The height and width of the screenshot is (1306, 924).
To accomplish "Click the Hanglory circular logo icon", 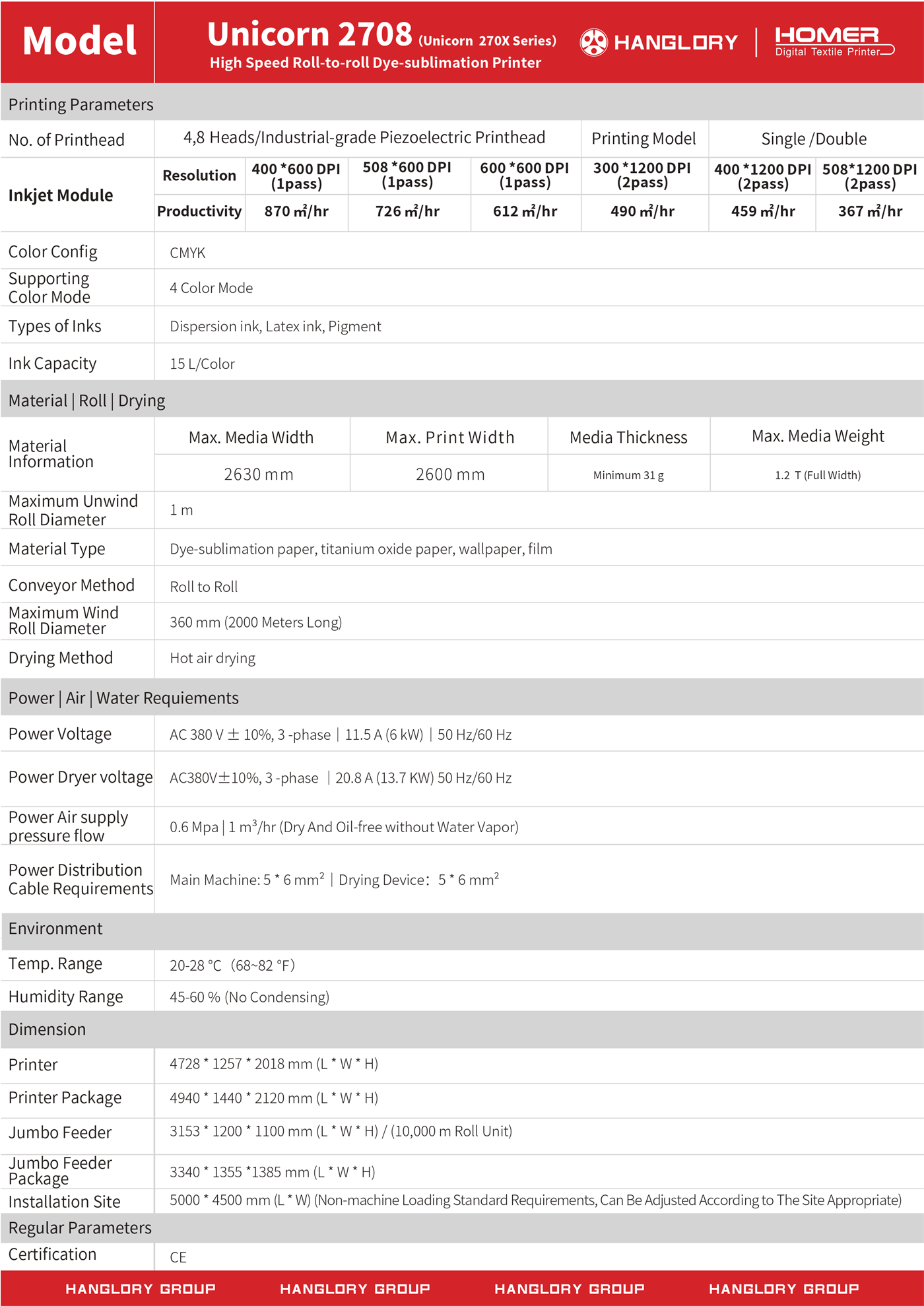I will click(593, 42).
